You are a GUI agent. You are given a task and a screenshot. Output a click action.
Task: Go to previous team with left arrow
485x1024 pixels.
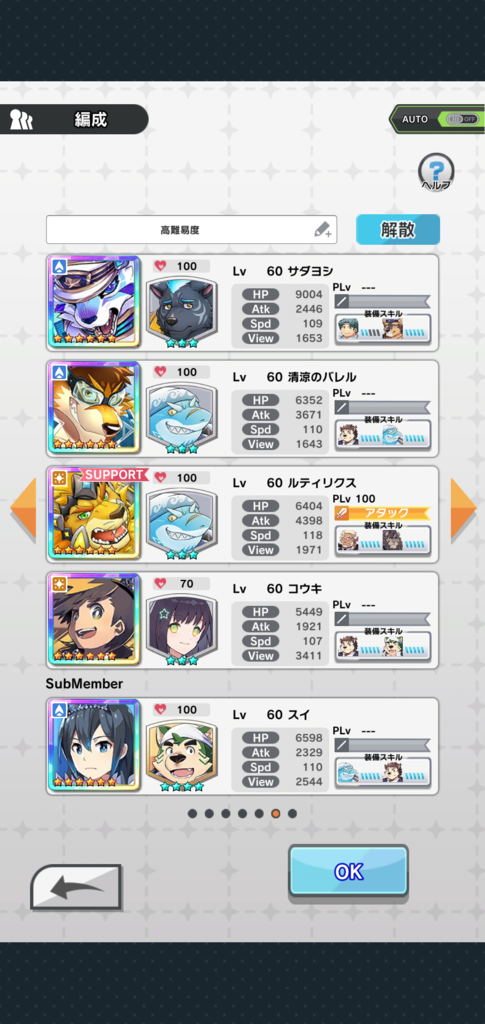pos(23,508)
